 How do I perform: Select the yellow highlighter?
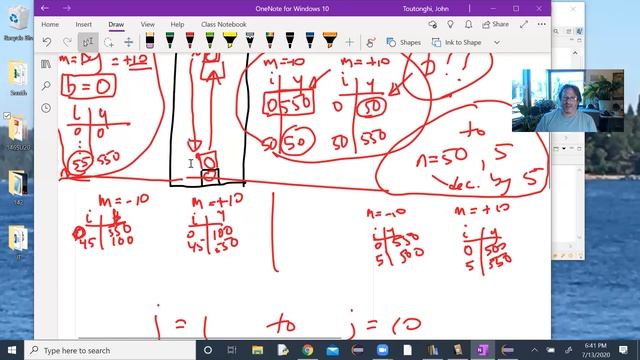tap(230, 41)
